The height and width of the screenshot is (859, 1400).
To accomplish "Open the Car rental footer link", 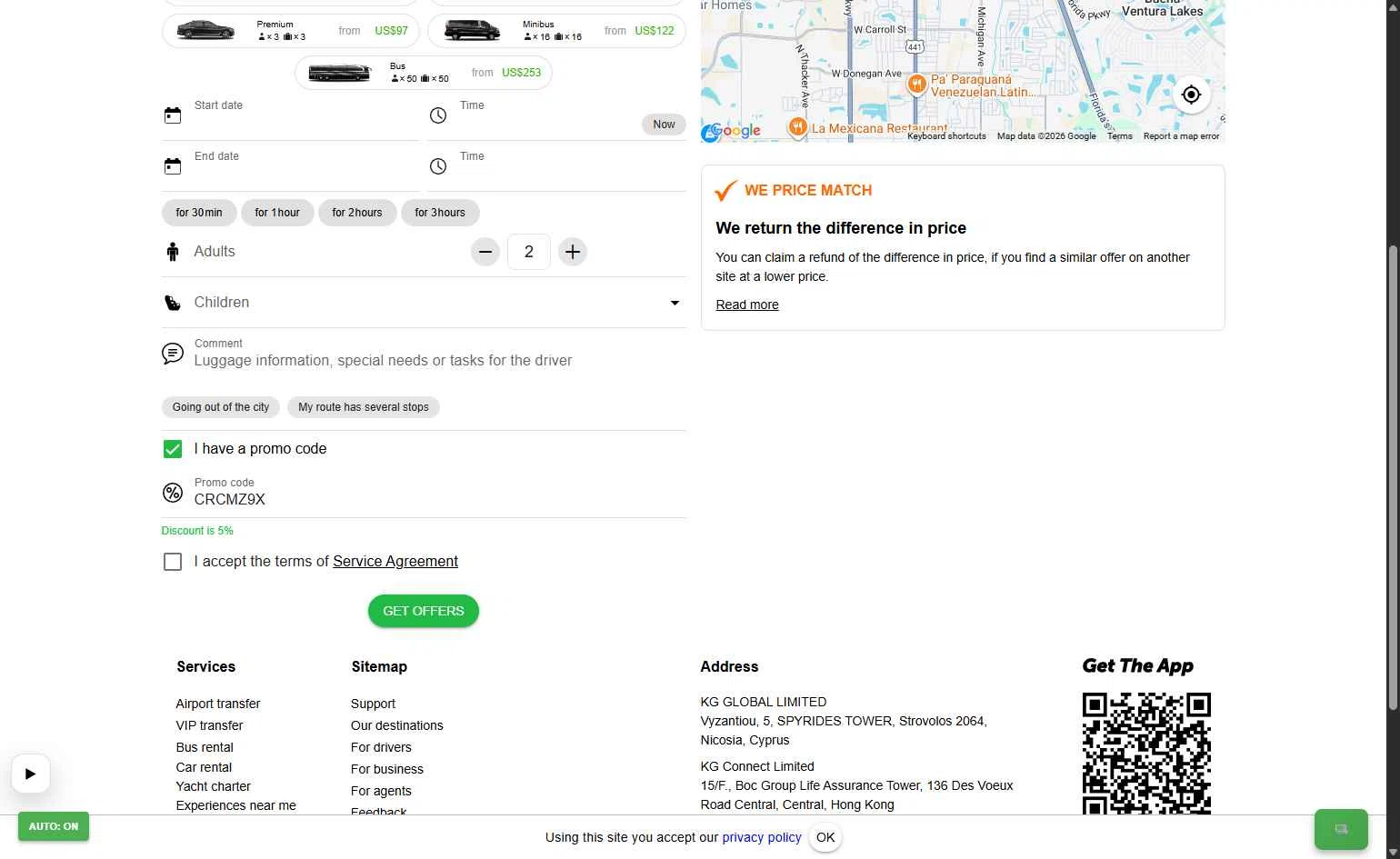I will tap(204, 767).
